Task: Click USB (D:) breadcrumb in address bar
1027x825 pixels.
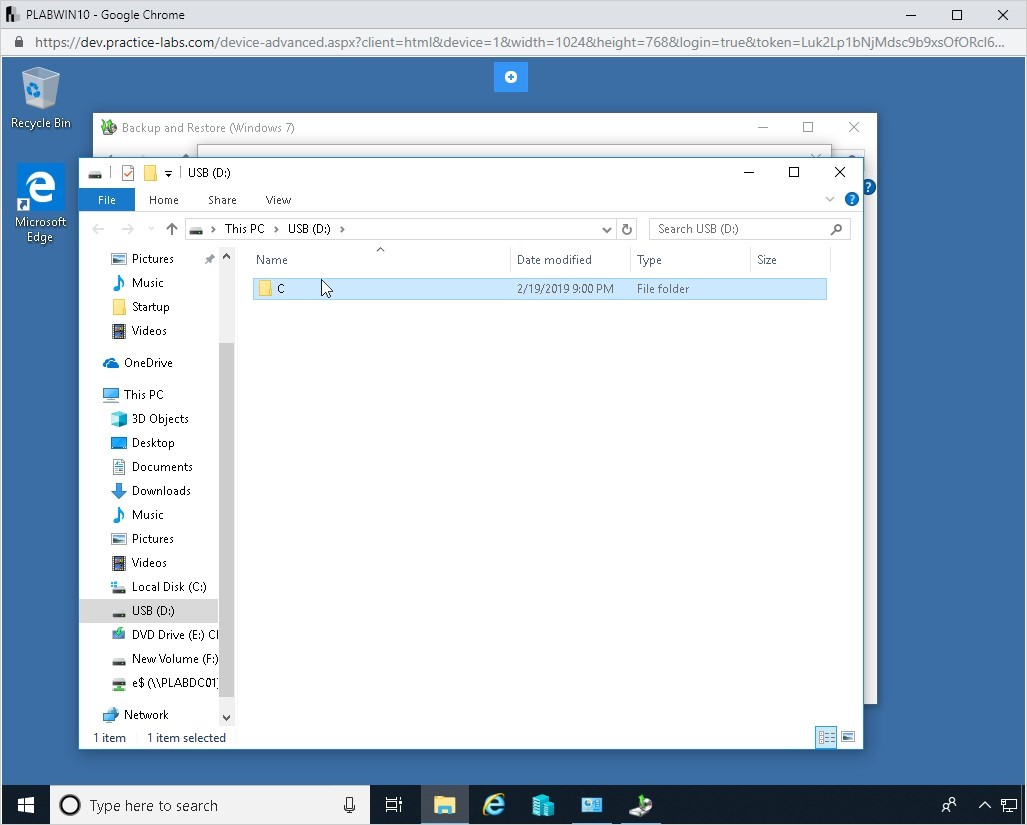Action: pos(309,229)
